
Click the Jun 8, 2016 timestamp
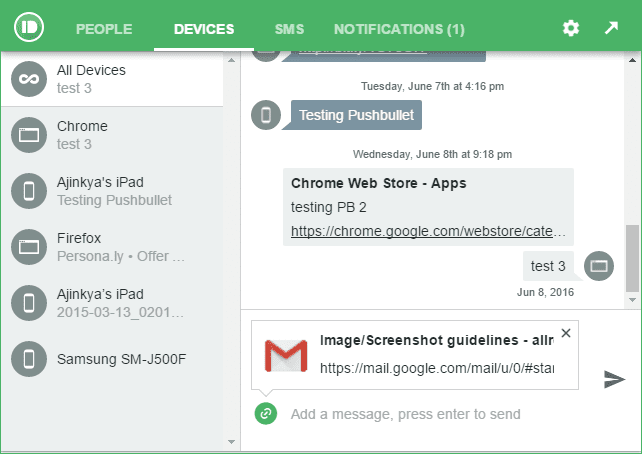pos(545,292)
